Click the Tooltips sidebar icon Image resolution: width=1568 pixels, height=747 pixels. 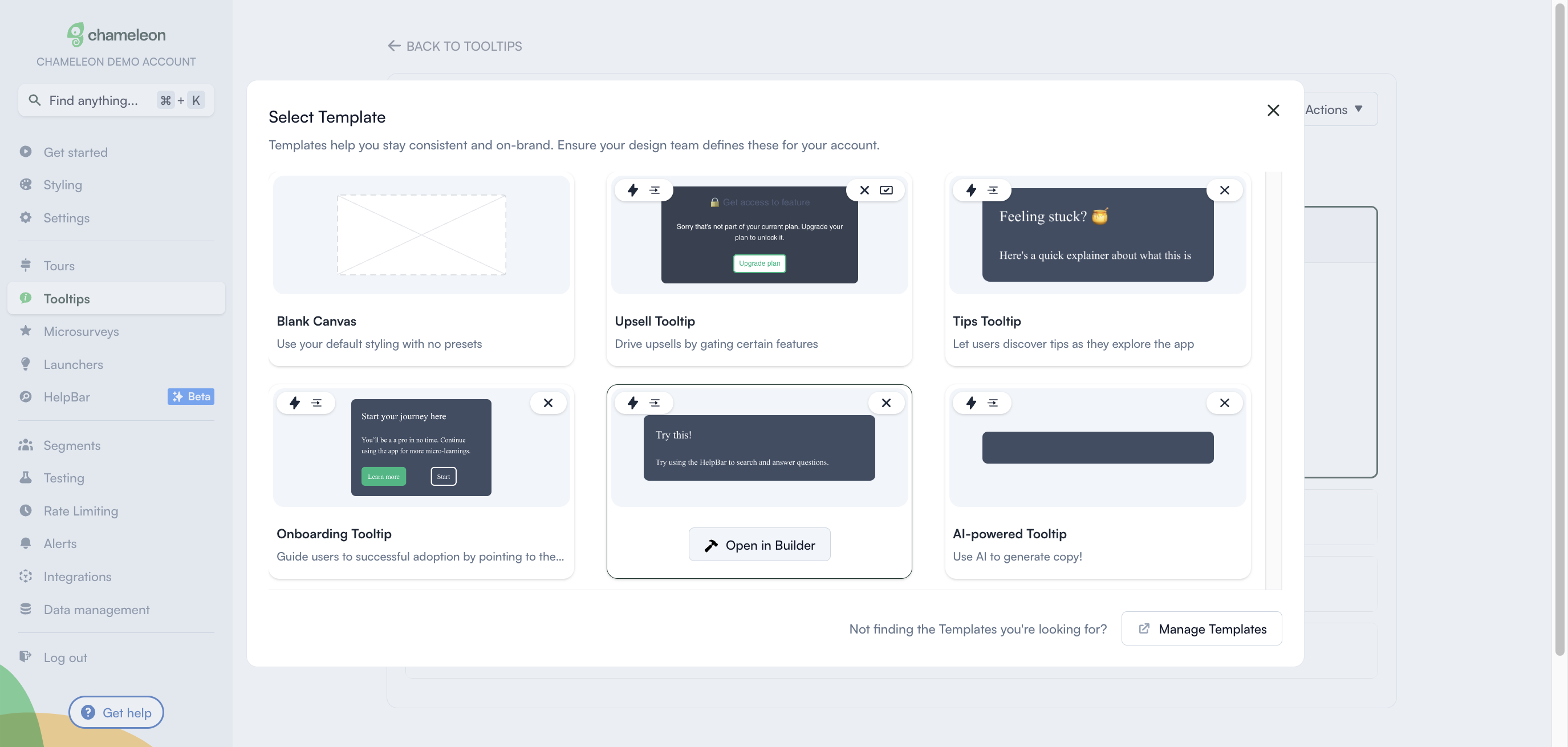coord(25,297)
